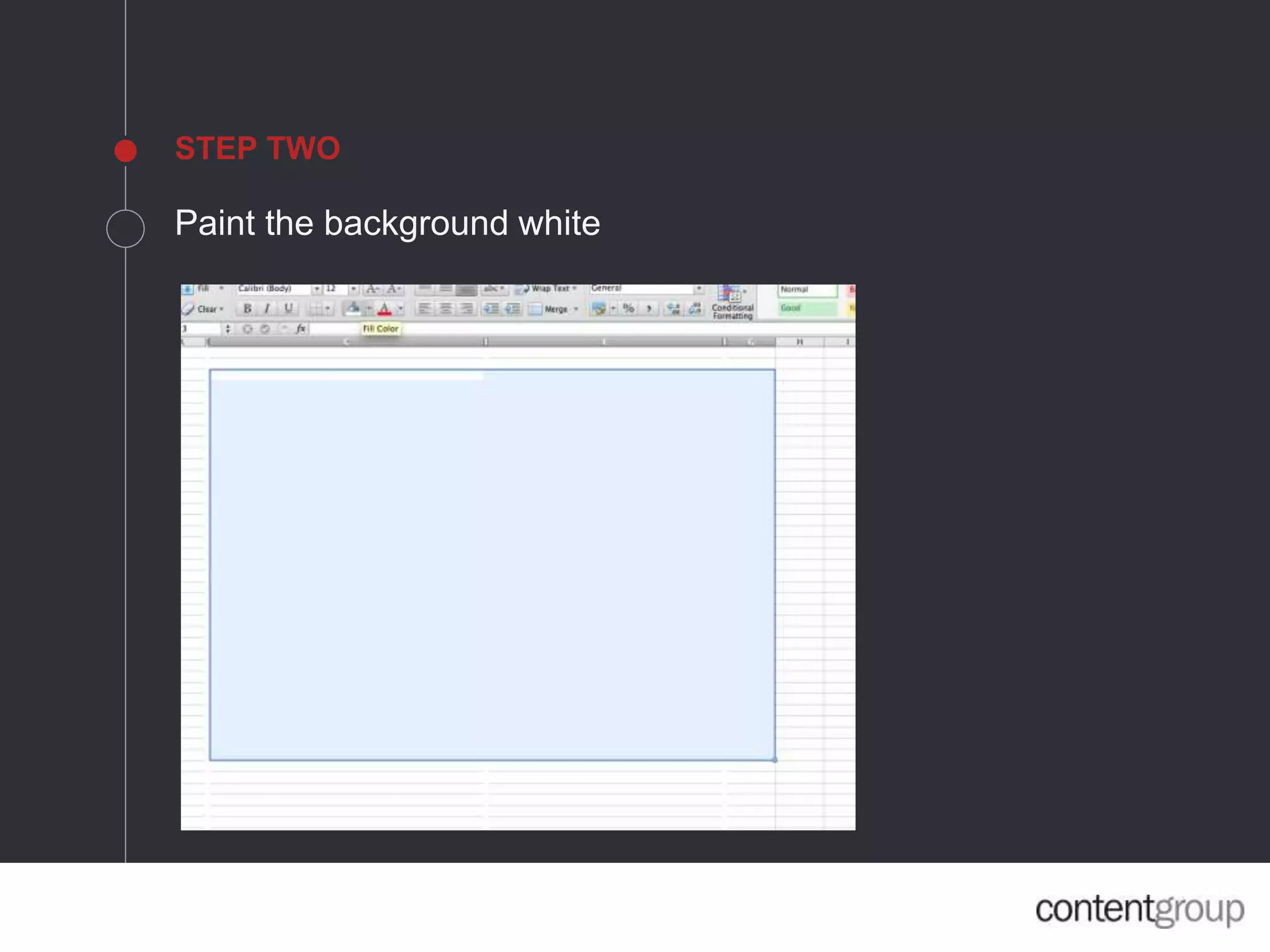Click the eraser Clear icon
Viewport: 1270px width, 952px height.
pos(188,309)
